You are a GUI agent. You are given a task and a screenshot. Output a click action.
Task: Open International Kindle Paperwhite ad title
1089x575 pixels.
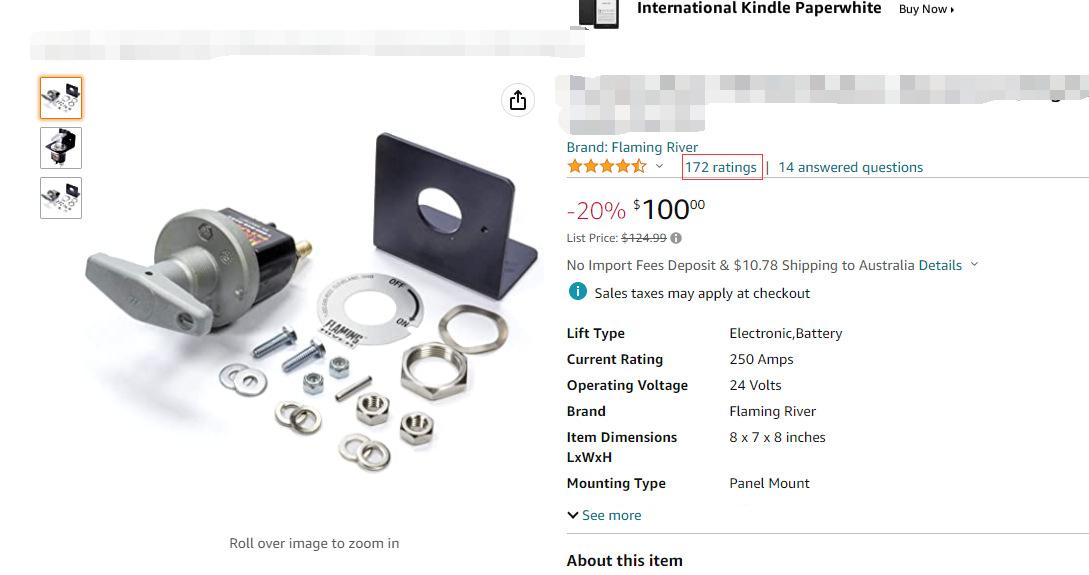(x=759, y=9)
